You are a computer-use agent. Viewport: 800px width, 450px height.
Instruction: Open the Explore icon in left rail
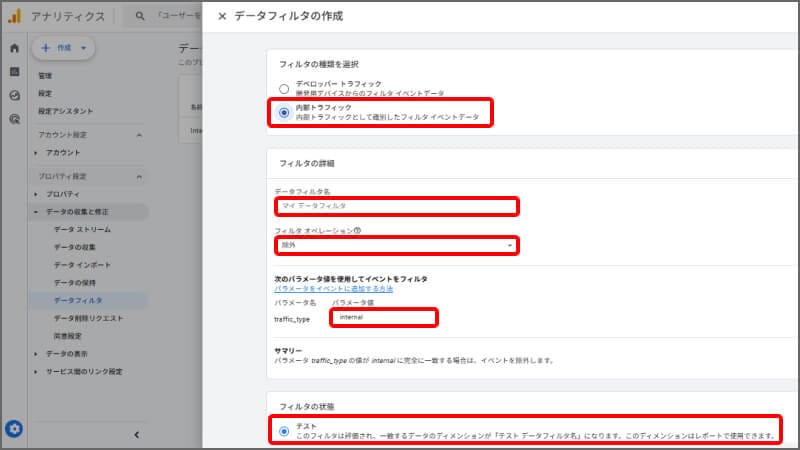click(14, 95)
